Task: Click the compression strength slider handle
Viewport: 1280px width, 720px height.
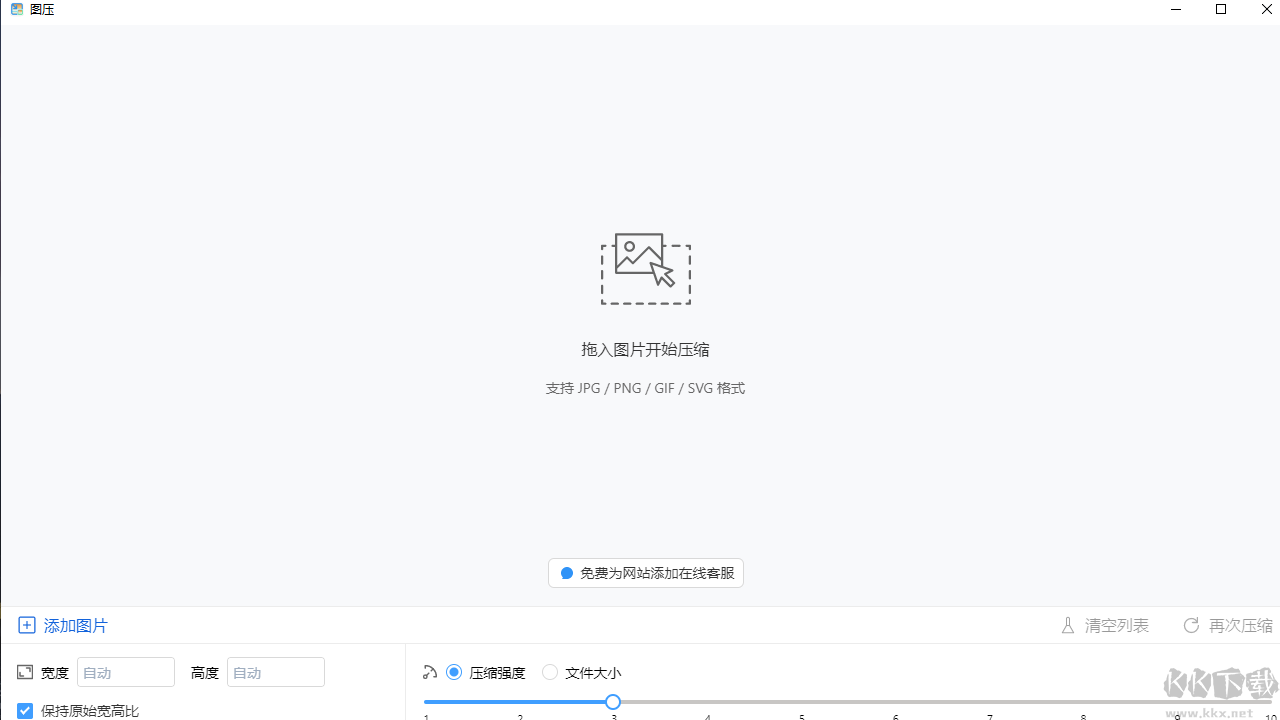Action: [613, 702]
